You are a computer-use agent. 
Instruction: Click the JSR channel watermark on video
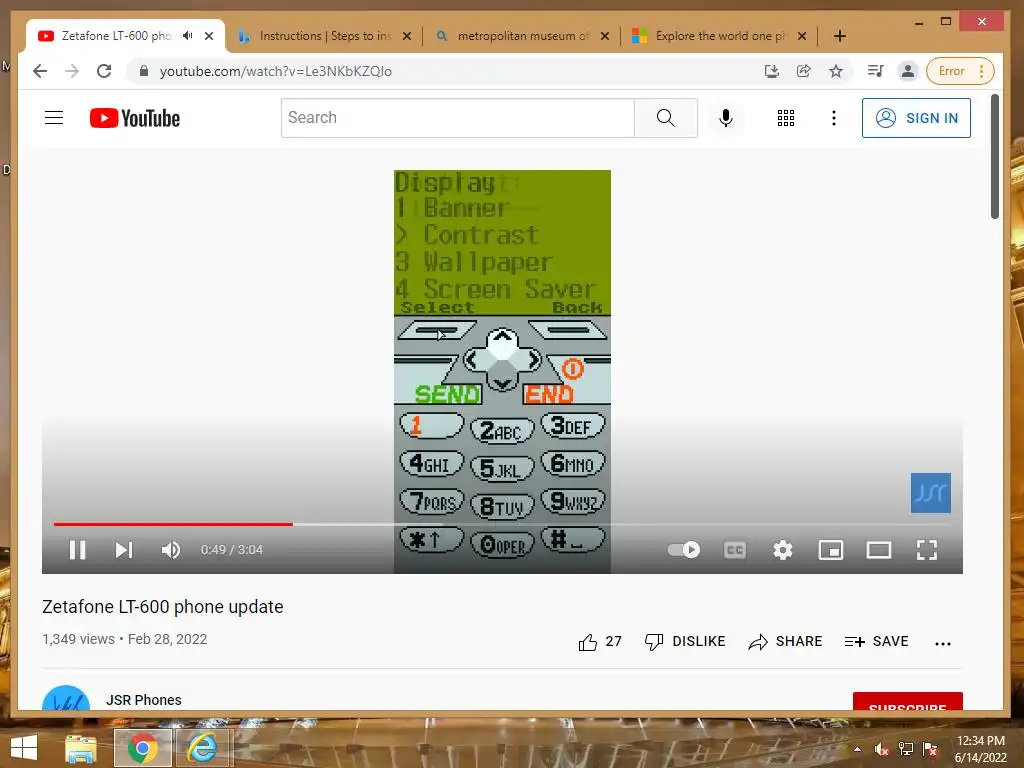click(931, 493)
